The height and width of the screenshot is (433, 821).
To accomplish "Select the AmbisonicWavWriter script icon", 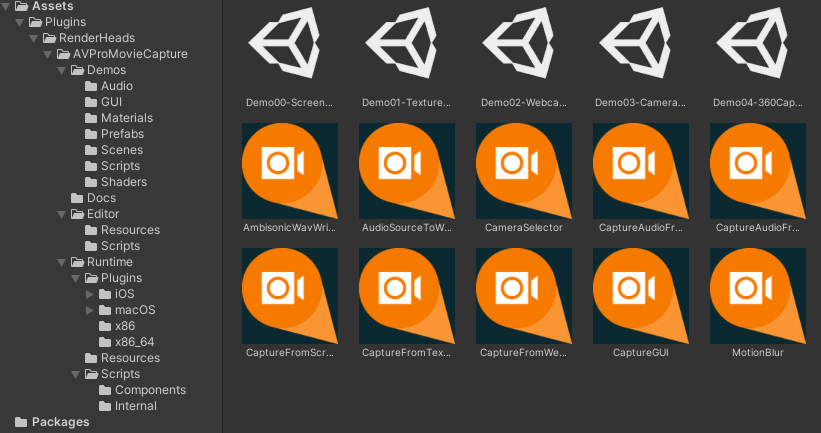I will coord(289,170).
